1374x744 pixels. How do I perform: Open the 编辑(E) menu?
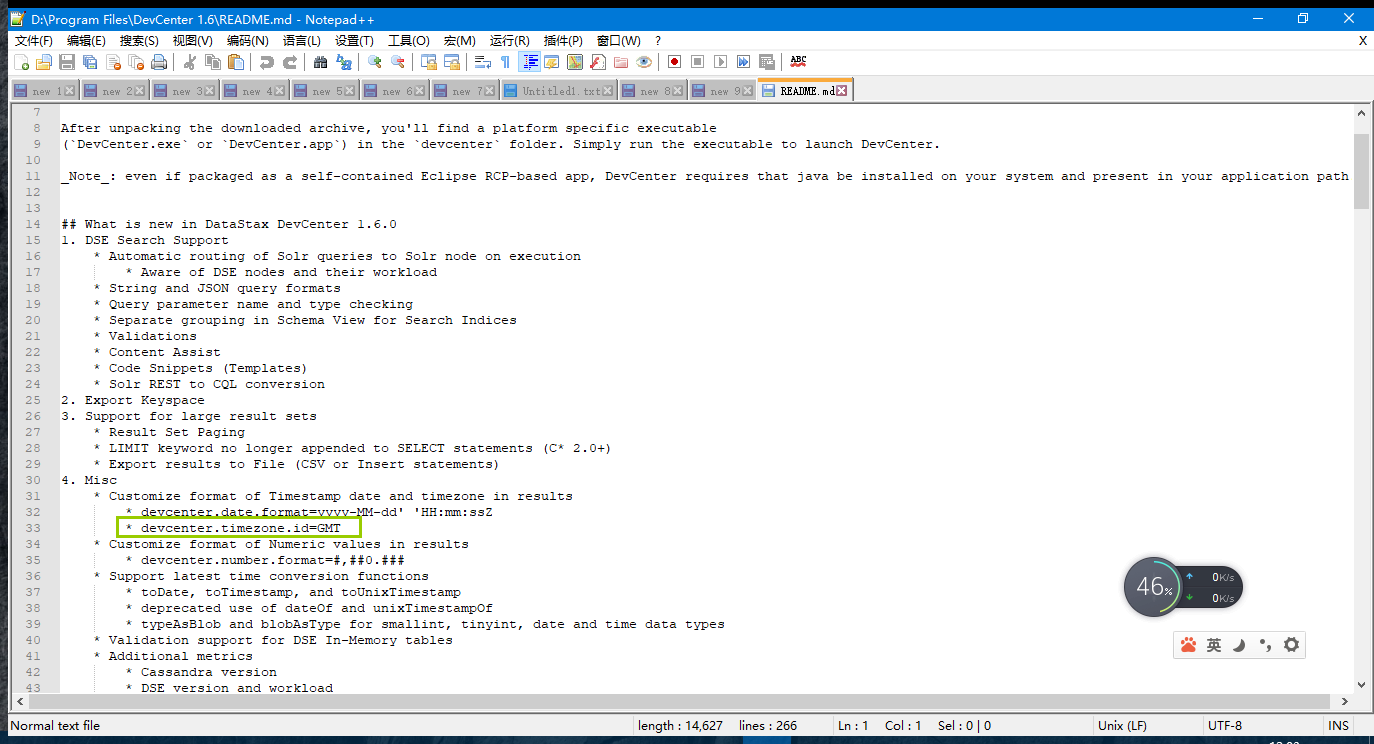click(86, 40)
